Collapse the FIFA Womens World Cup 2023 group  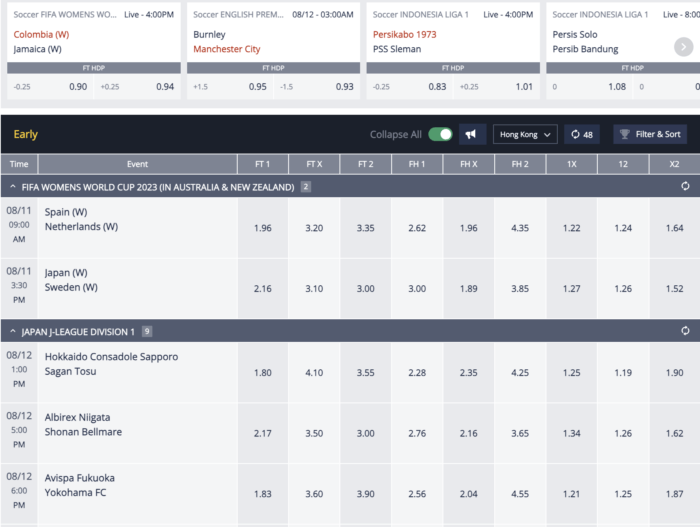(10, 187)
